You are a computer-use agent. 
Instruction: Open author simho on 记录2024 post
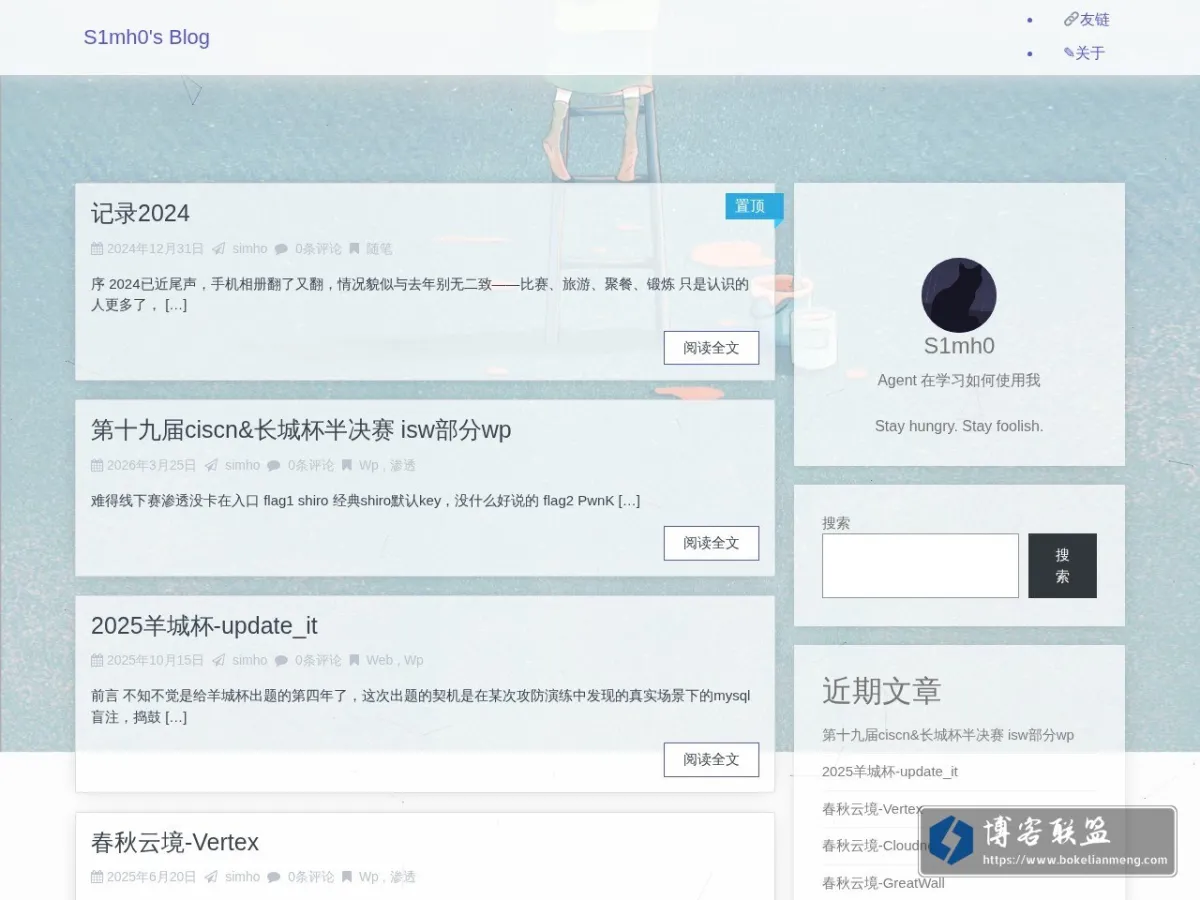[x=250, y=249]
